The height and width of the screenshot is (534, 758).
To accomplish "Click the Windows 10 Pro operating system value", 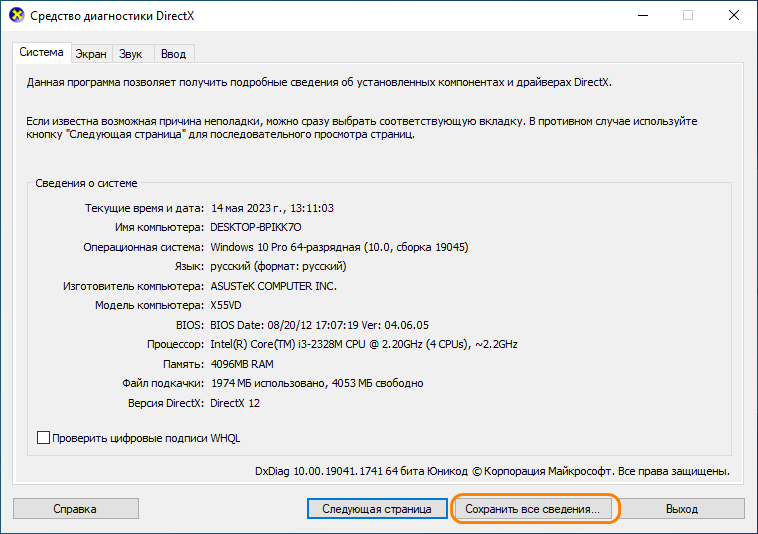I will click(339, 247).
